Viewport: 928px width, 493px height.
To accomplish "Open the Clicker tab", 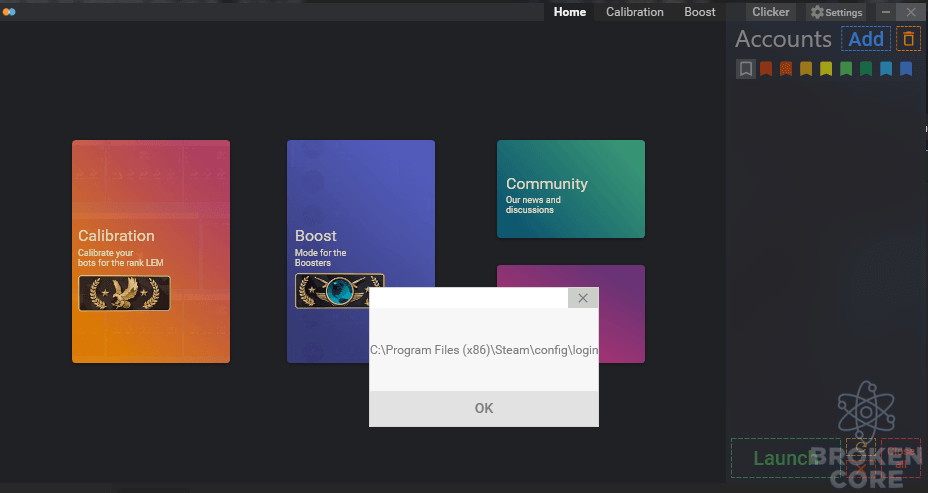I will tap(771, 12).
